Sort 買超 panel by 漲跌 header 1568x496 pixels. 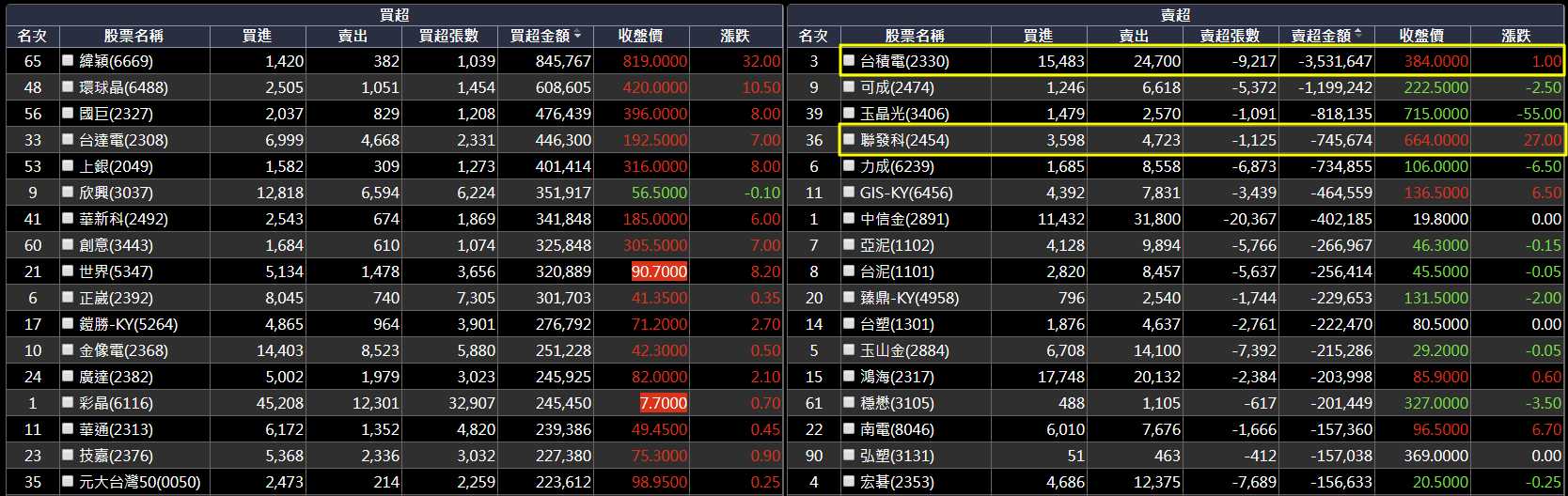pyautogui.click(x=735, y=36)
